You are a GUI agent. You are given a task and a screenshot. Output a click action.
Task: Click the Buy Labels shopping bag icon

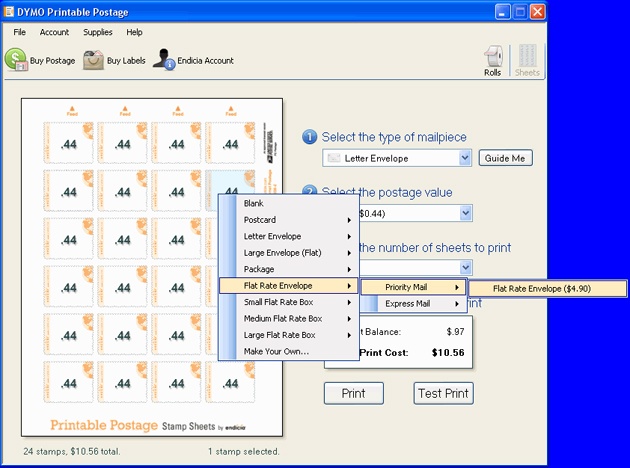93,60
